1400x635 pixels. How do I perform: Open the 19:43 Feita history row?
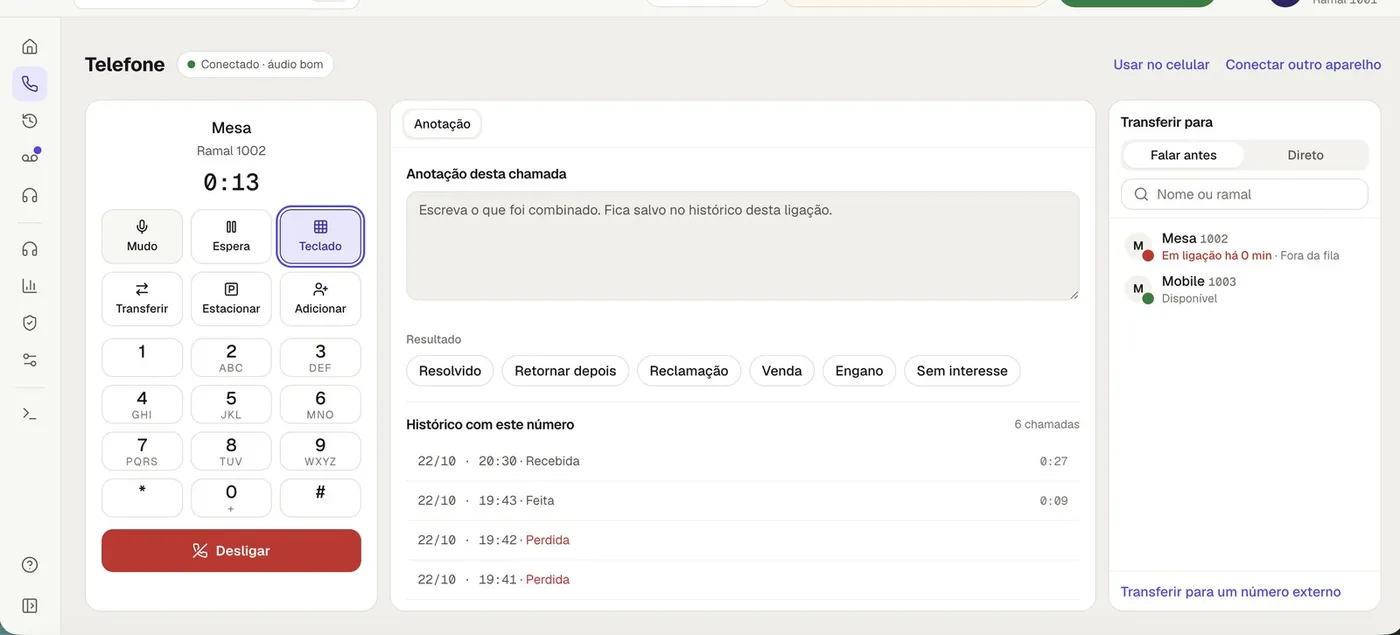tap(743, 501)
